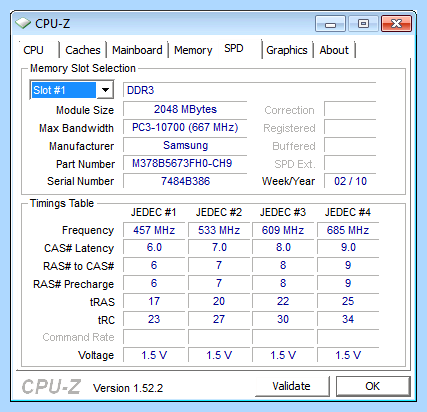
Task: Show the About tab
Action: pos(334,50)
